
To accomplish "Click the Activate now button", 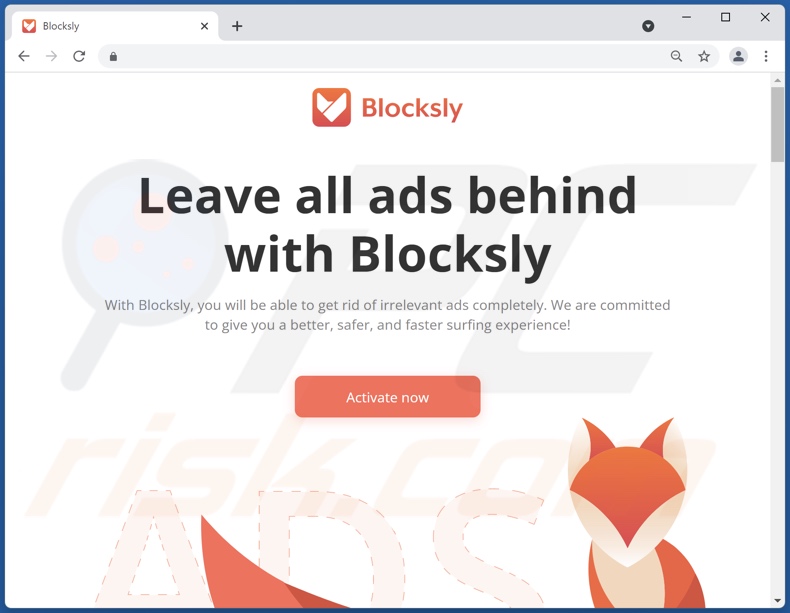I will click(x=387, y=397).
